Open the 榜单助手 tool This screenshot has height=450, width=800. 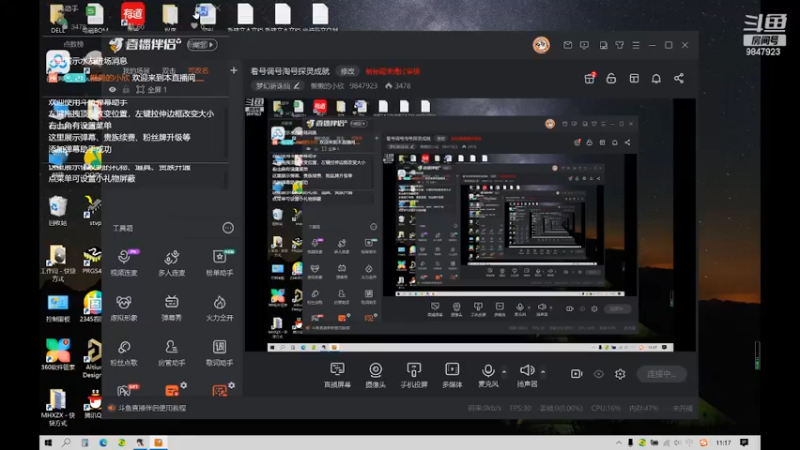pyautogui.click(x=219, y=263)
